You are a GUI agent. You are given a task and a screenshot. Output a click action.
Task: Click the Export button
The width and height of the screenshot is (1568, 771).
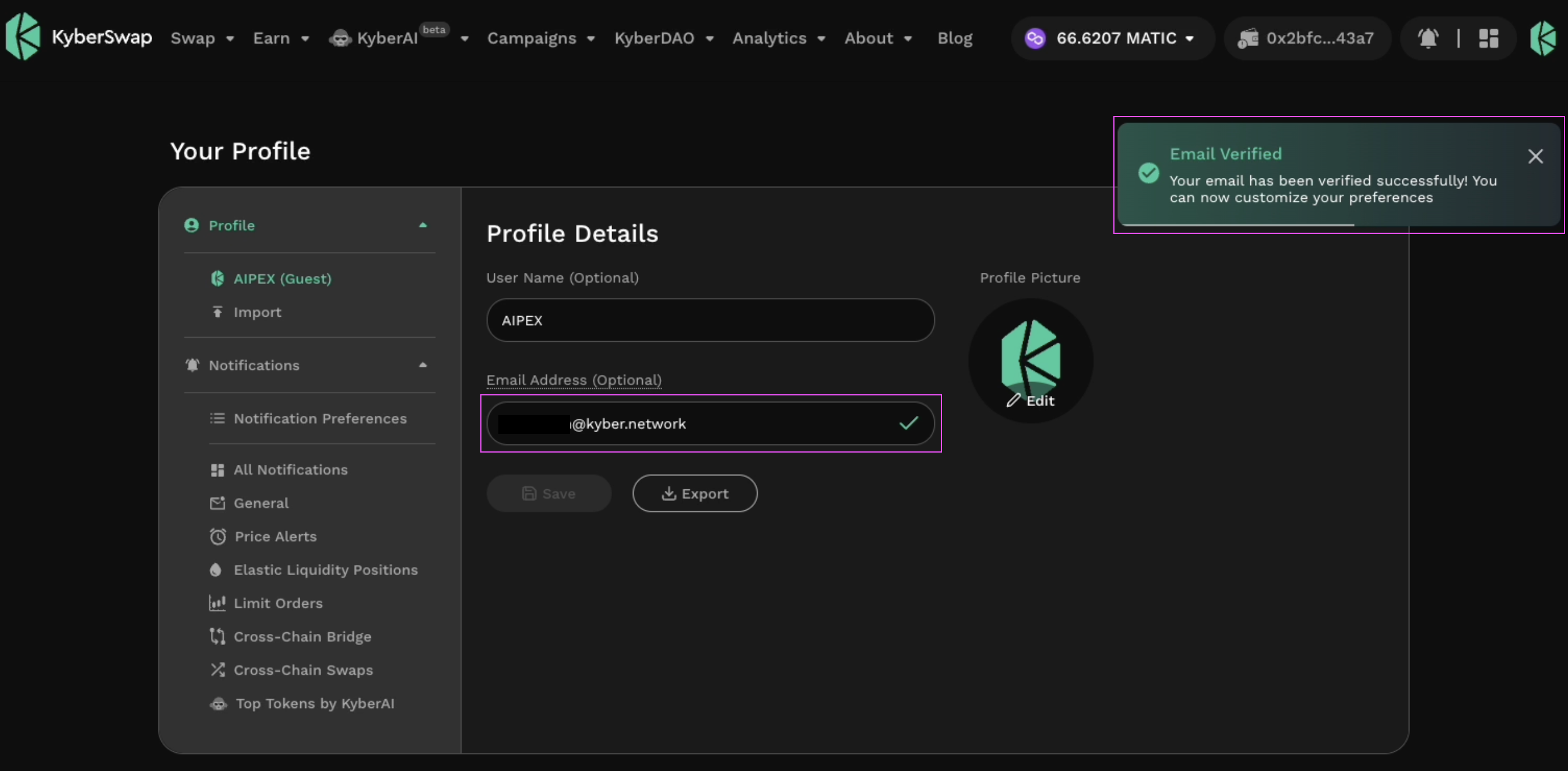694,494
